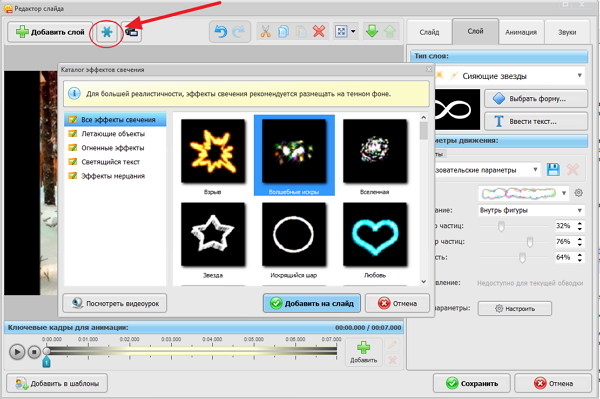Viewport: 600px width, 399px height.
Task: Select the Все эффекты свечения category
Action: pyautogui.click(x=115, y=120)
